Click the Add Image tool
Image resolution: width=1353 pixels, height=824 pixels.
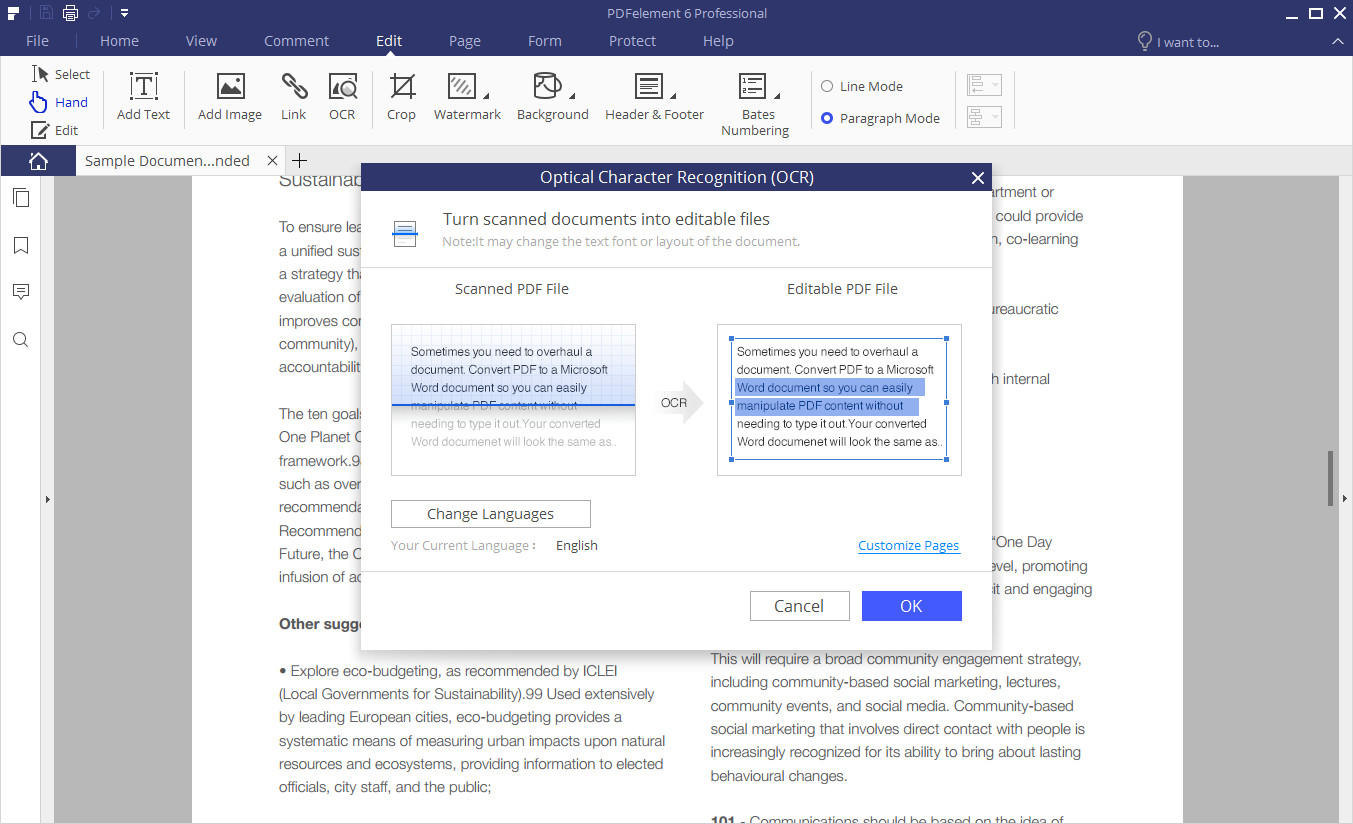(230, 97)
